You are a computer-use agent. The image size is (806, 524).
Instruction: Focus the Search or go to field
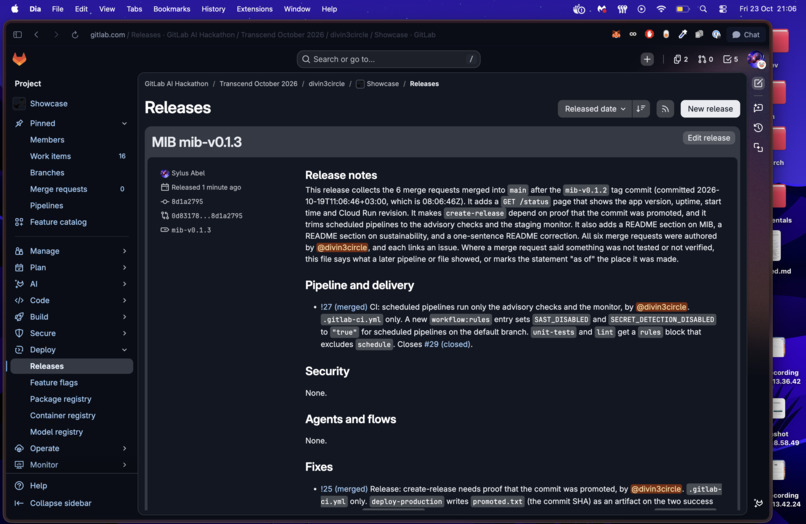(x=388, y=59)
